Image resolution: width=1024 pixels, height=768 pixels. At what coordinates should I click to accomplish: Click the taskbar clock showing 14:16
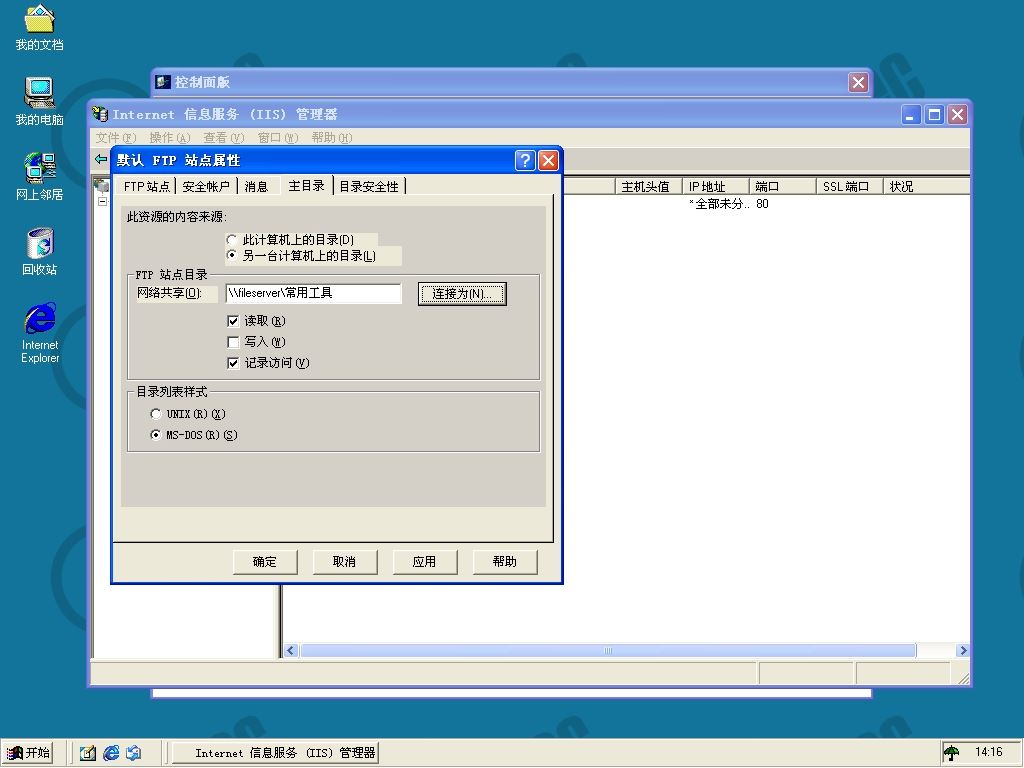click(x=988, y=752)
